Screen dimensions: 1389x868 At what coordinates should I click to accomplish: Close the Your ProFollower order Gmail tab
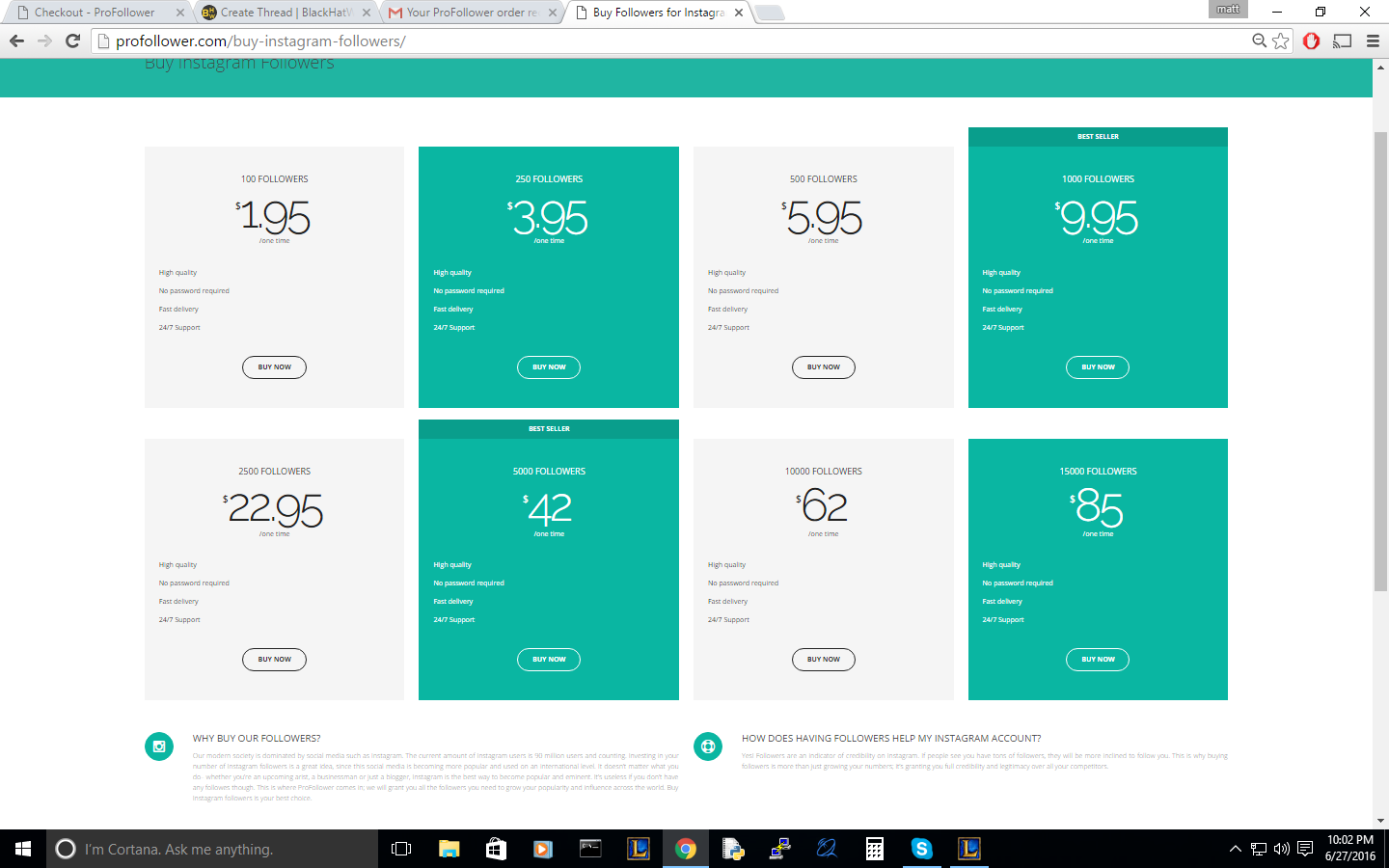coord(552,13)
